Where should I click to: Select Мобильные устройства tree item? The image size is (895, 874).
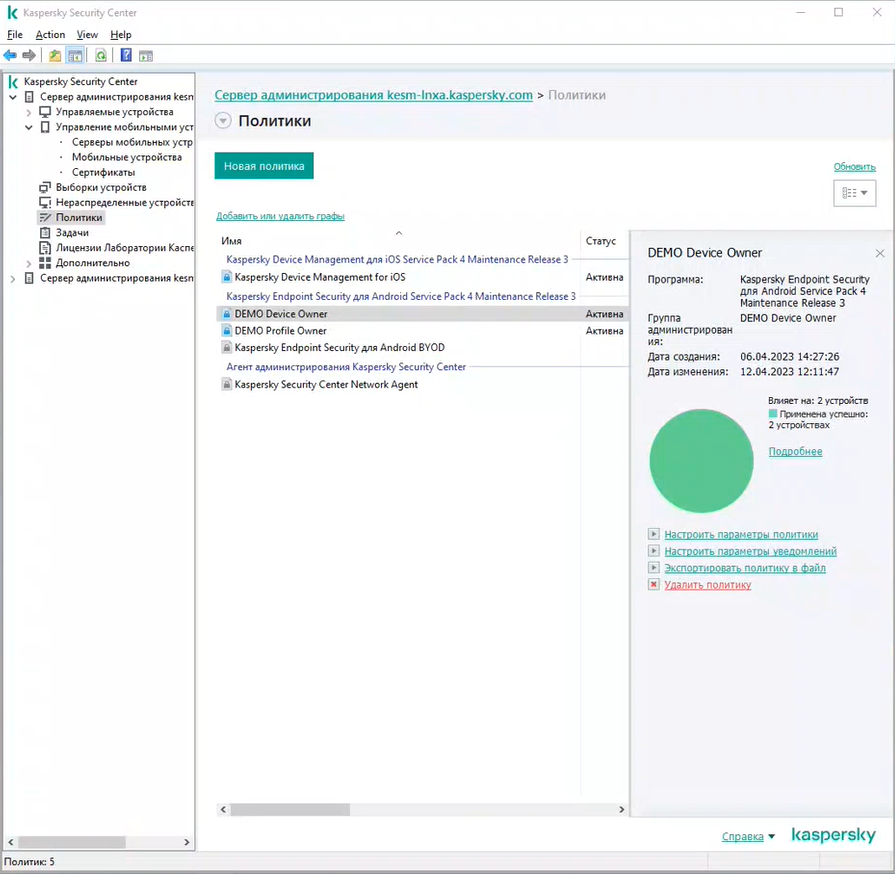(x=127, y=157)
